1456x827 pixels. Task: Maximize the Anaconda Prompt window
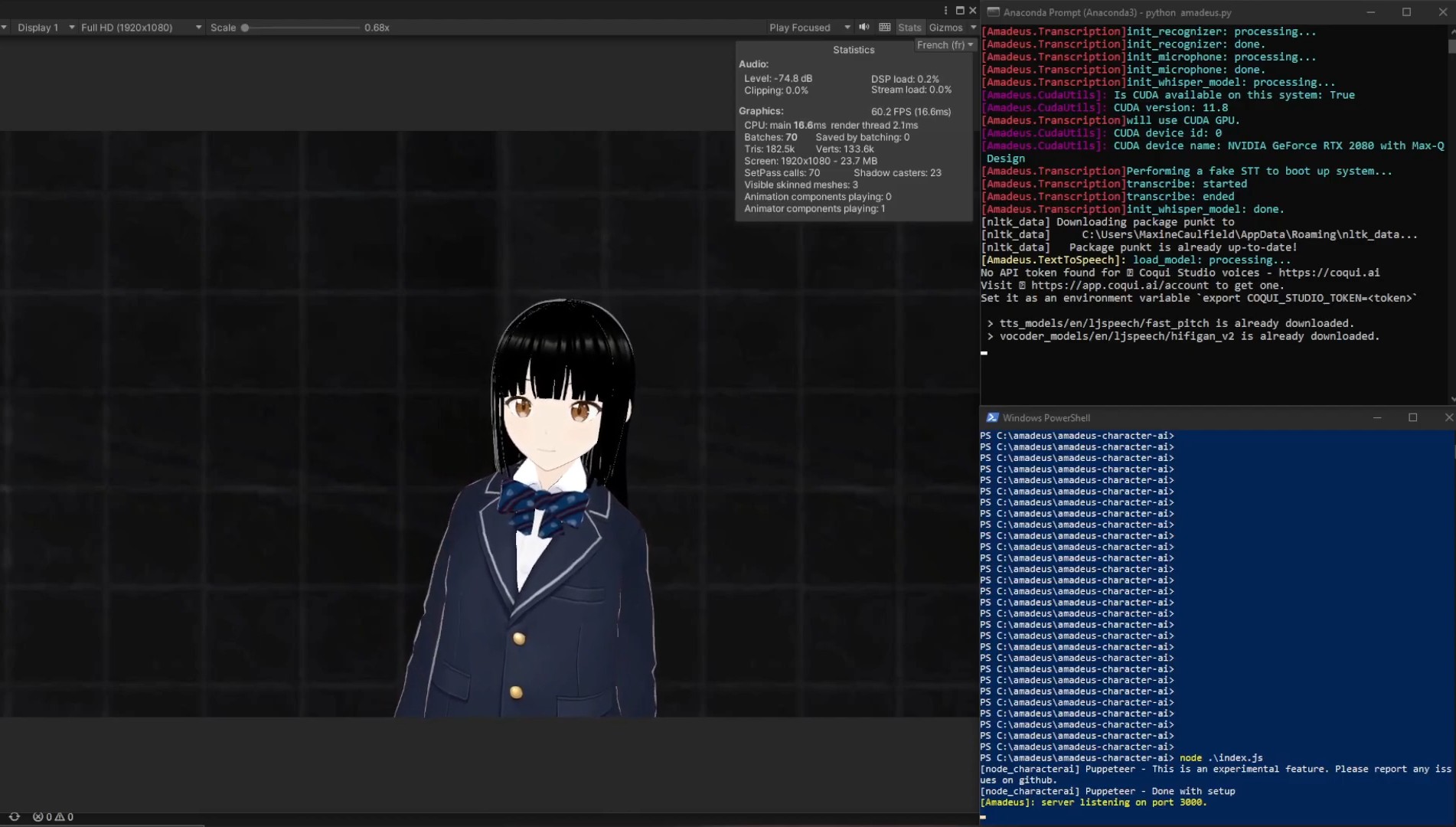[1406, 12]
